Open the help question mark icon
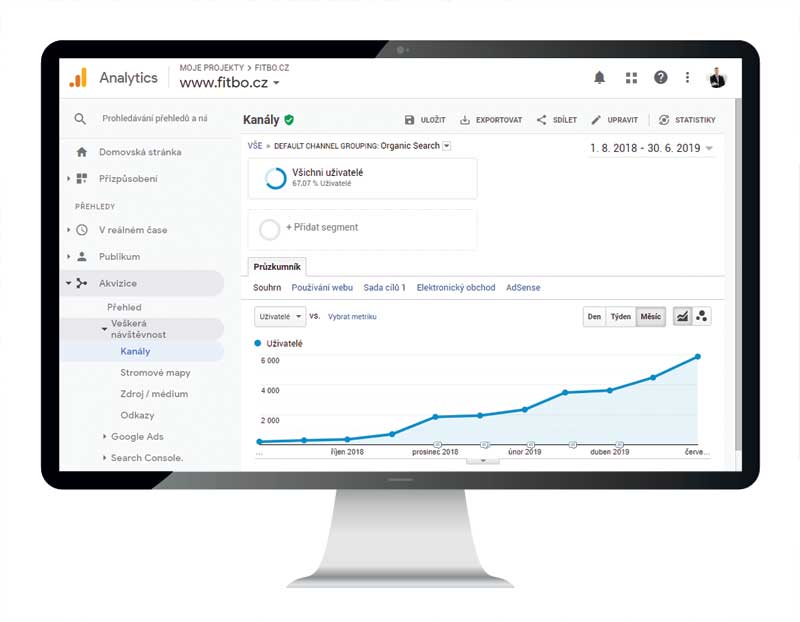The height and width of the screenshot is (622, 800). (x=661, y=78)
